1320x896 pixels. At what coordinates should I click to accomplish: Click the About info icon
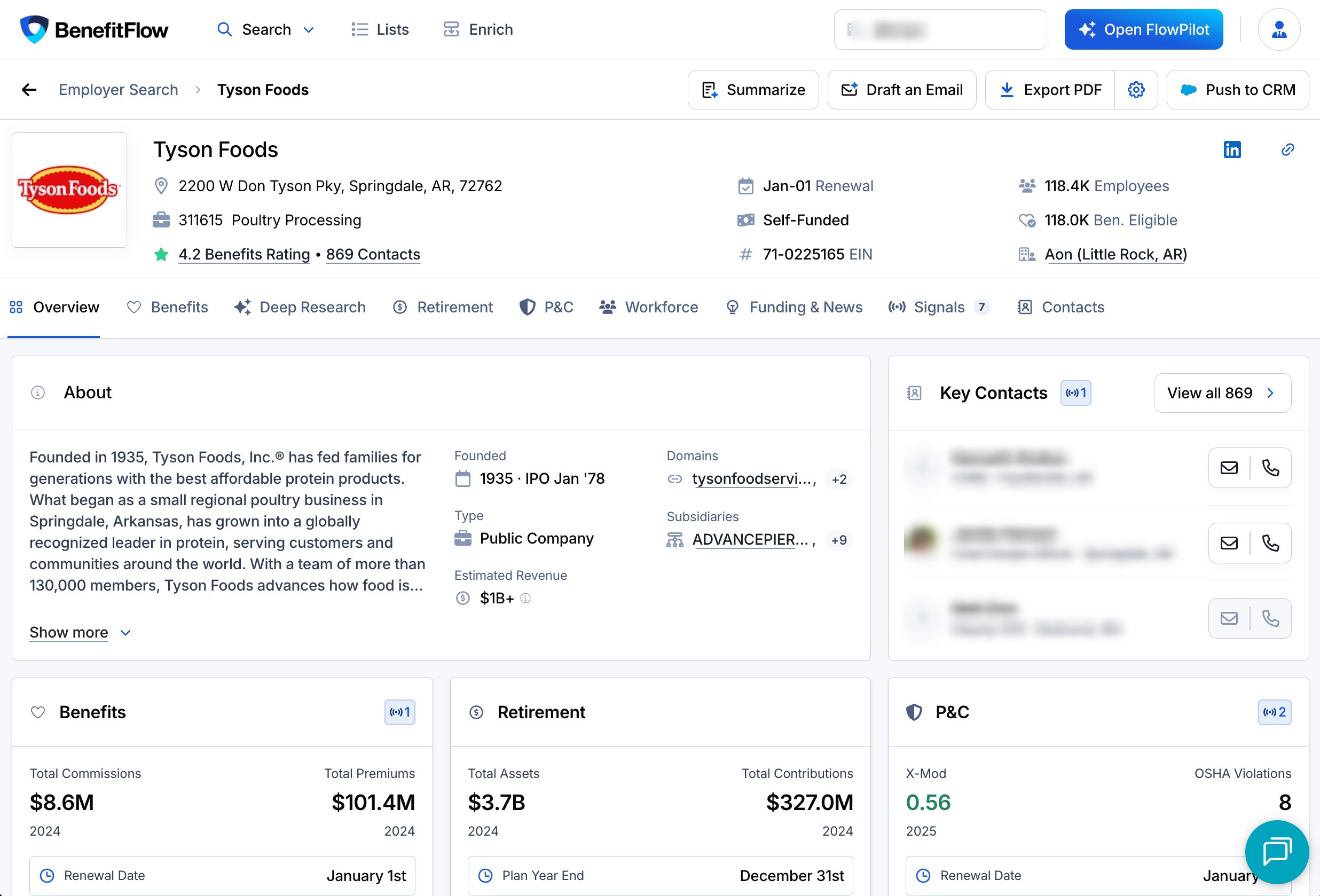[37, 392]
